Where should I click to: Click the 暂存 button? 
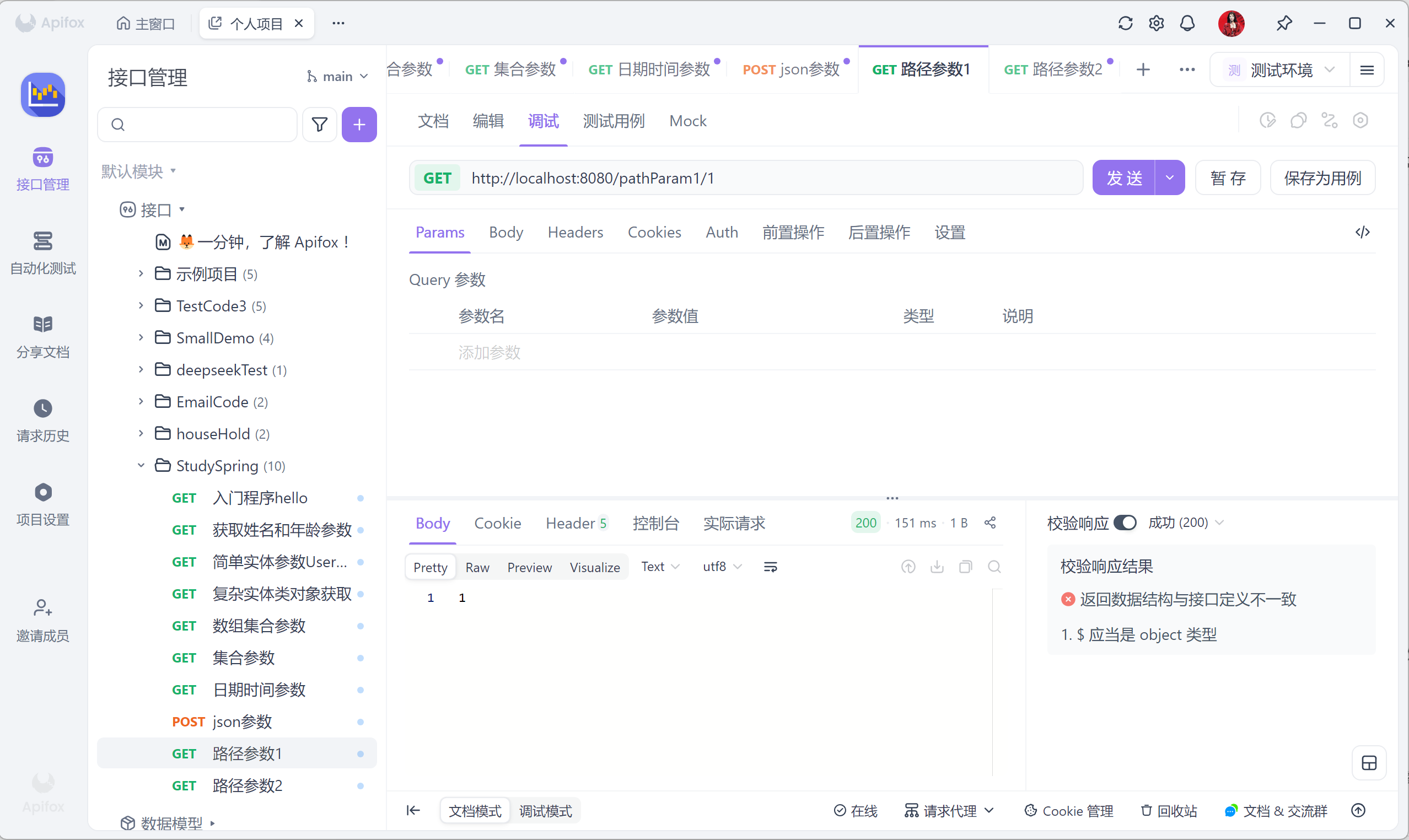(x=1227, y=177)
